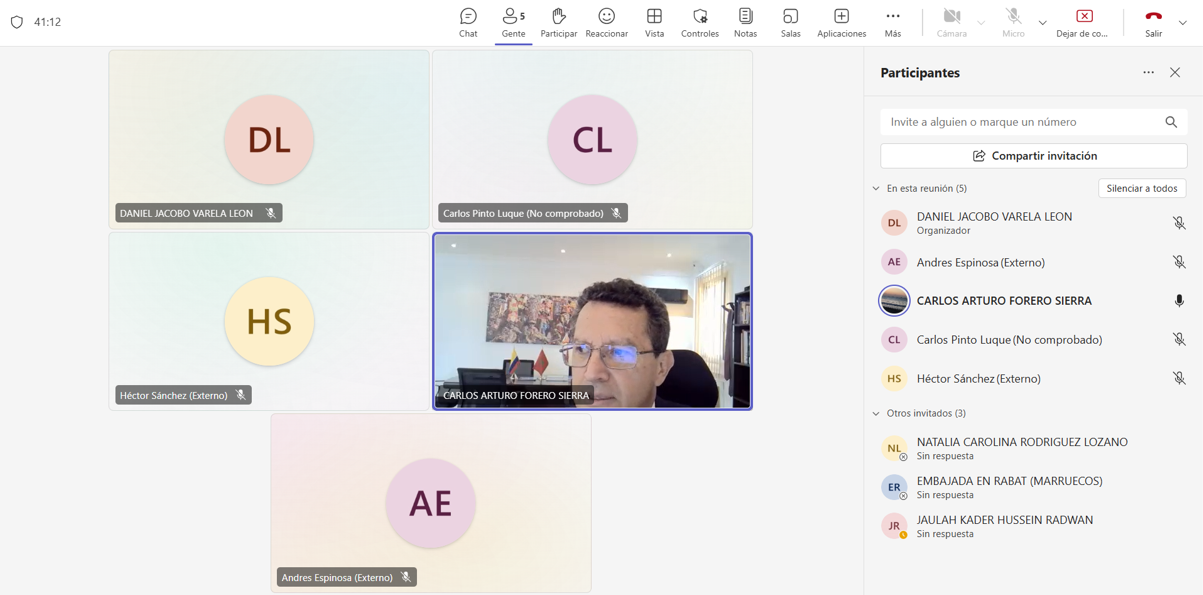The image size is (1203, 595).
Task: Select the DANIEL JACOBO VARELA LEON video tile
Action: (269, 140)
